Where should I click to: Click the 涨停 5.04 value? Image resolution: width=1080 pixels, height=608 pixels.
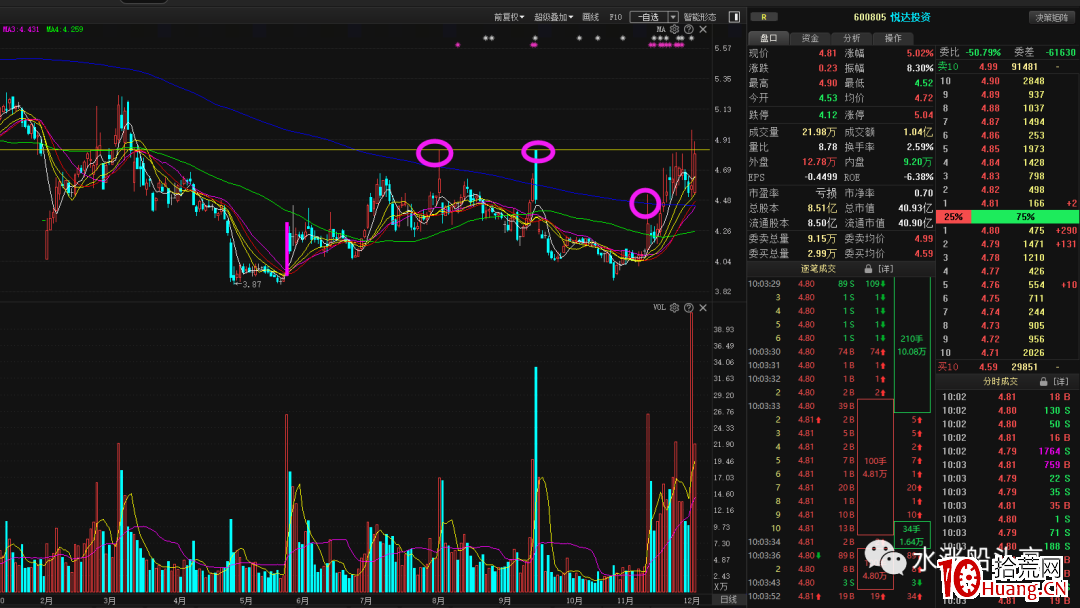pyautogui.click(x=924, y=115)
